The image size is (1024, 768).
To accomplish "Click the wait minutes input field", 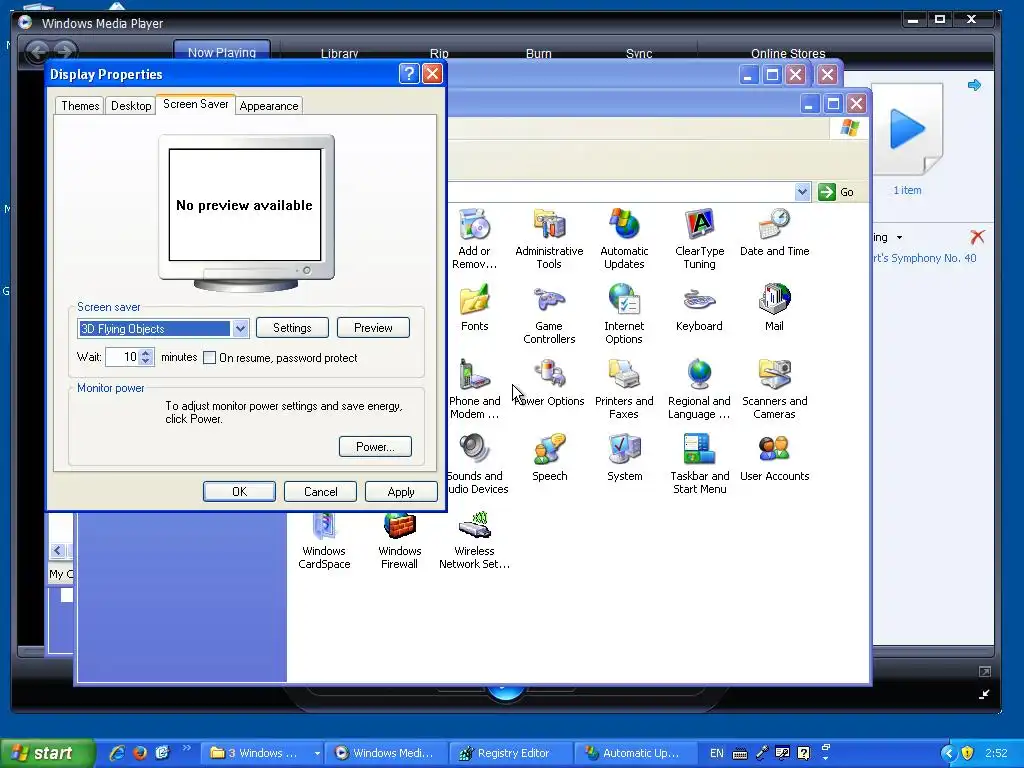I will coord(123,357).
